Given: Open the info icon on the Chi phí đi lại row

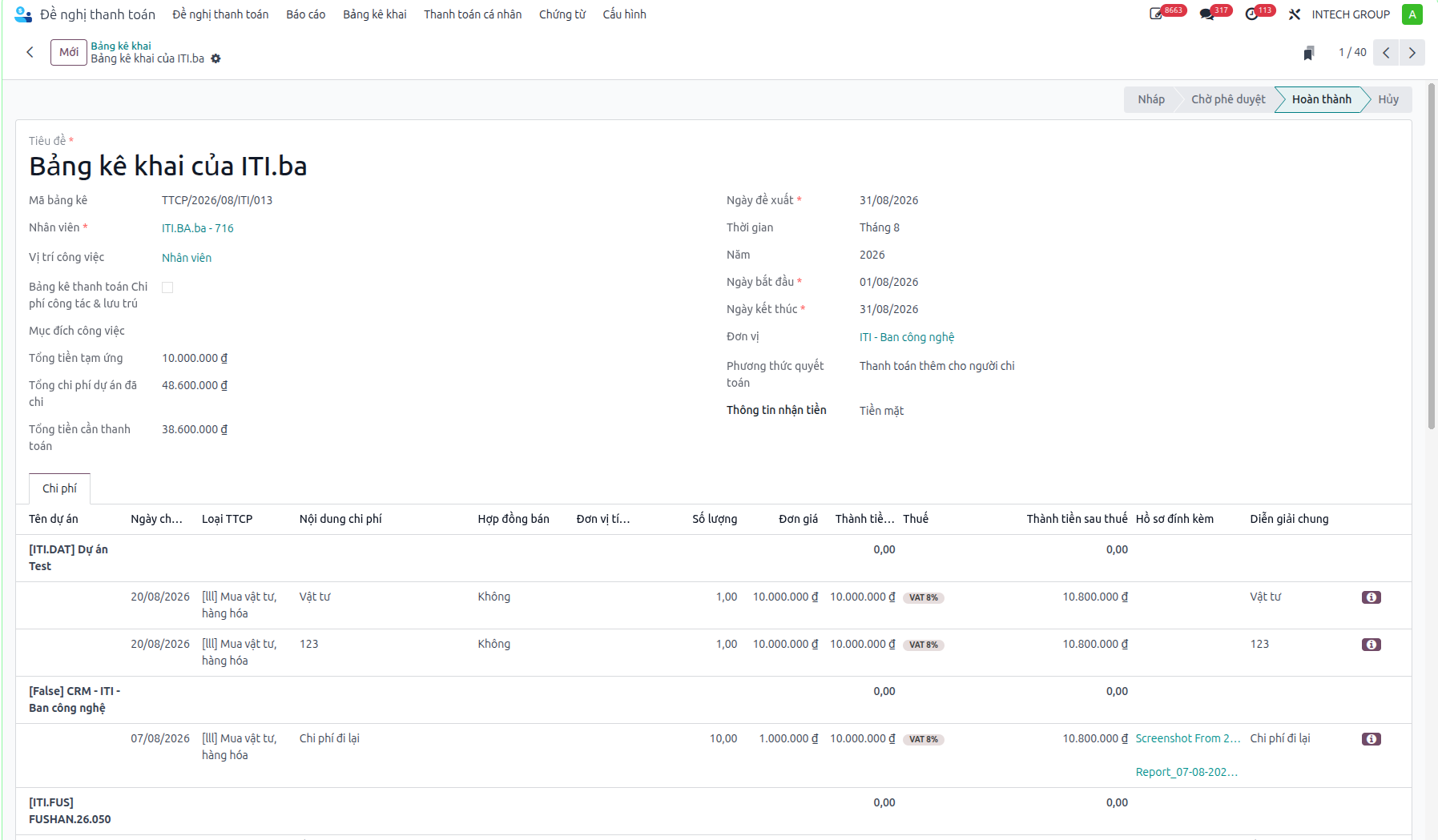Looking at the screenshot, I should click(1371, 739).
